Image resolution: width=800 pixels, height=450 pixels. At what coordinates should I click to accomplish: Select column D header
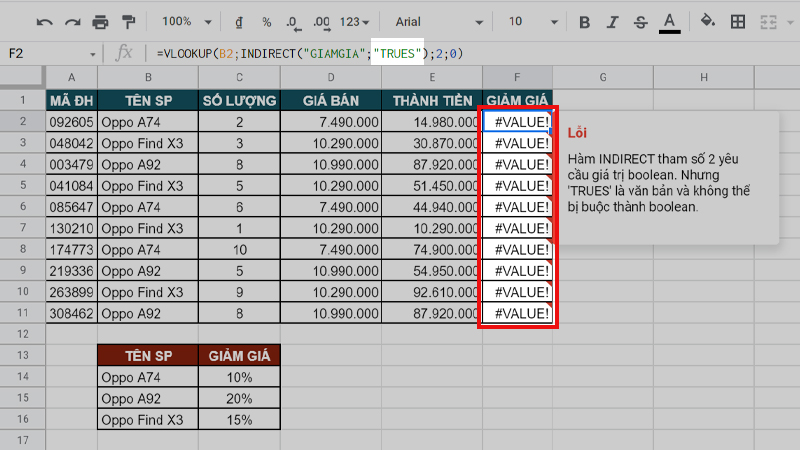331,77
